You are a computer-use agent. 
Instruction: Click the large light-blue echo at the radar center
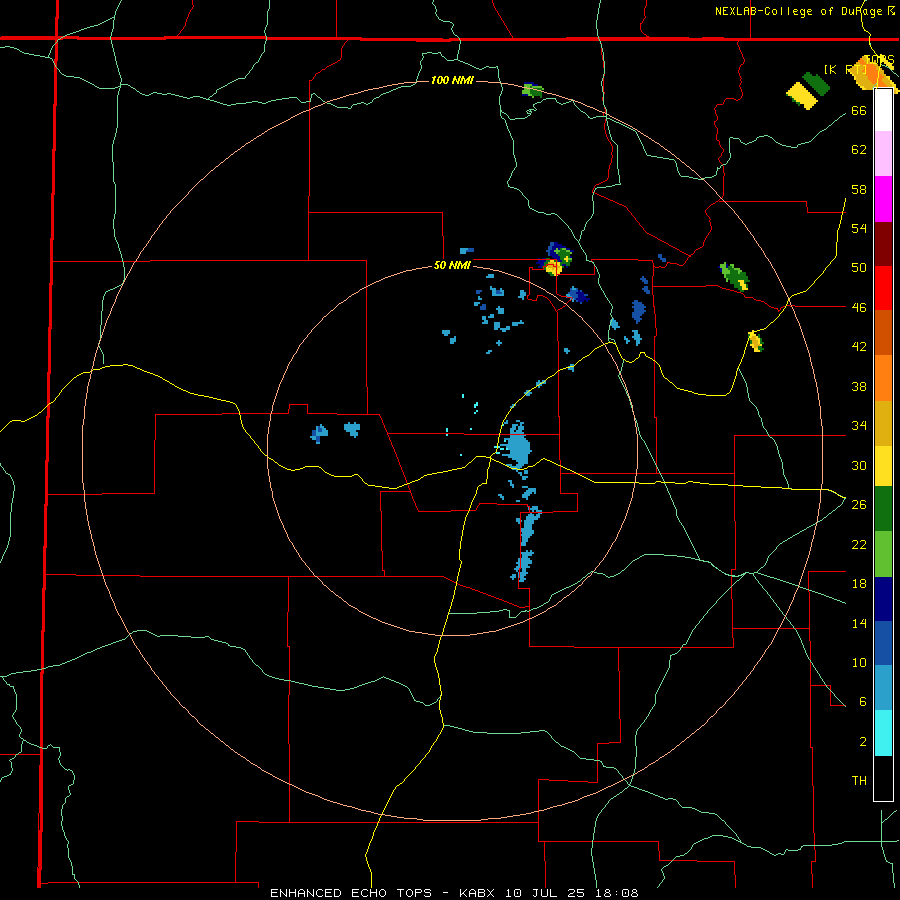(x=518, y=445)
